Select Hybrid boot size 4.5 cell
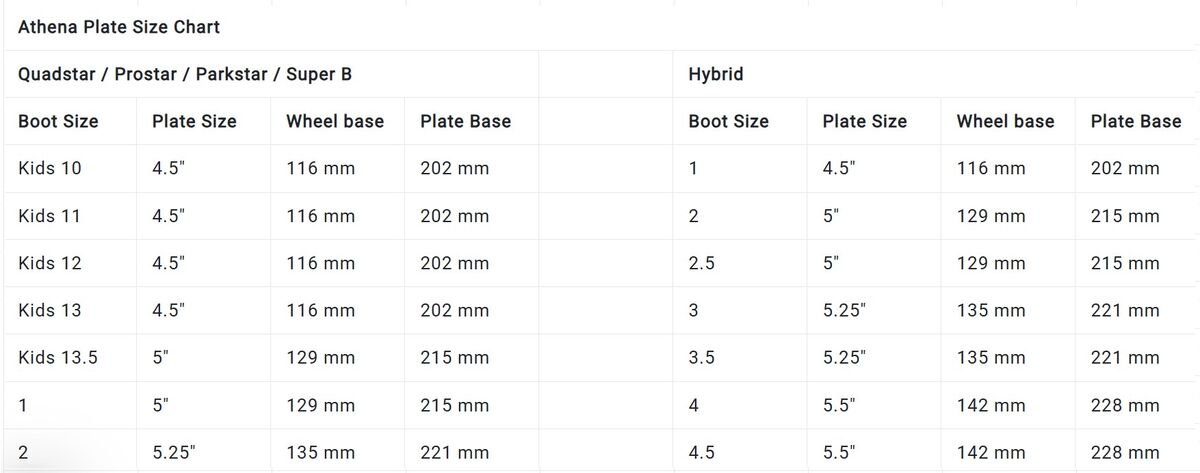 tap(701, 452)
